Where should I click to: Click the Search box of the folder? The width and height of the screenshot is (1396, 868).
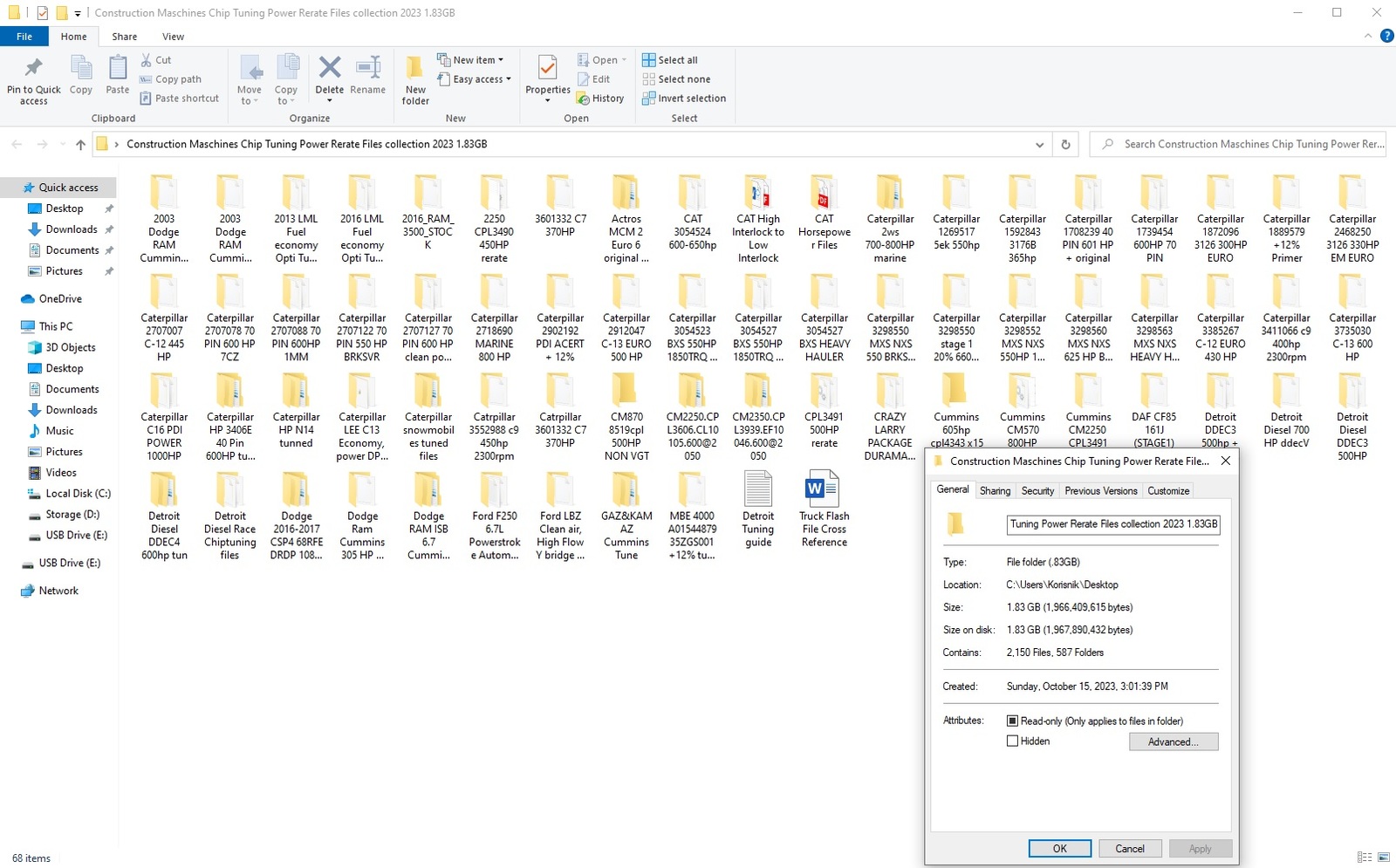point(1238,145)
